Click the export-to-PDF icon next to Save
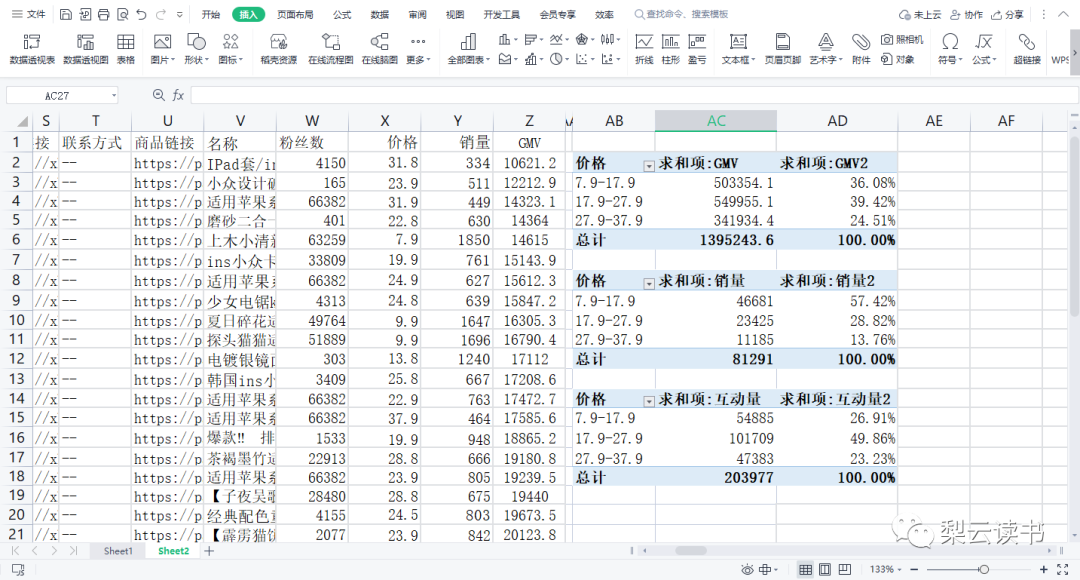 85,14
